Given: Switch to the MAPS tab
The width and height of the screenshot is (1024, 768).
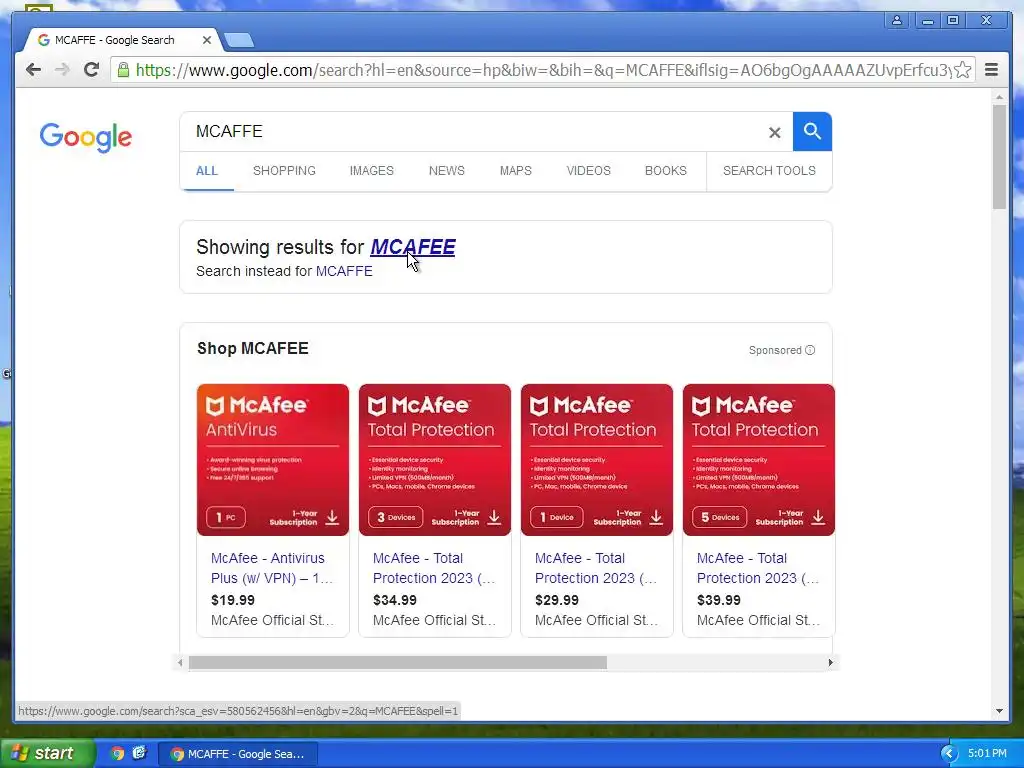Looking at the screenshot, I should 515,171.
